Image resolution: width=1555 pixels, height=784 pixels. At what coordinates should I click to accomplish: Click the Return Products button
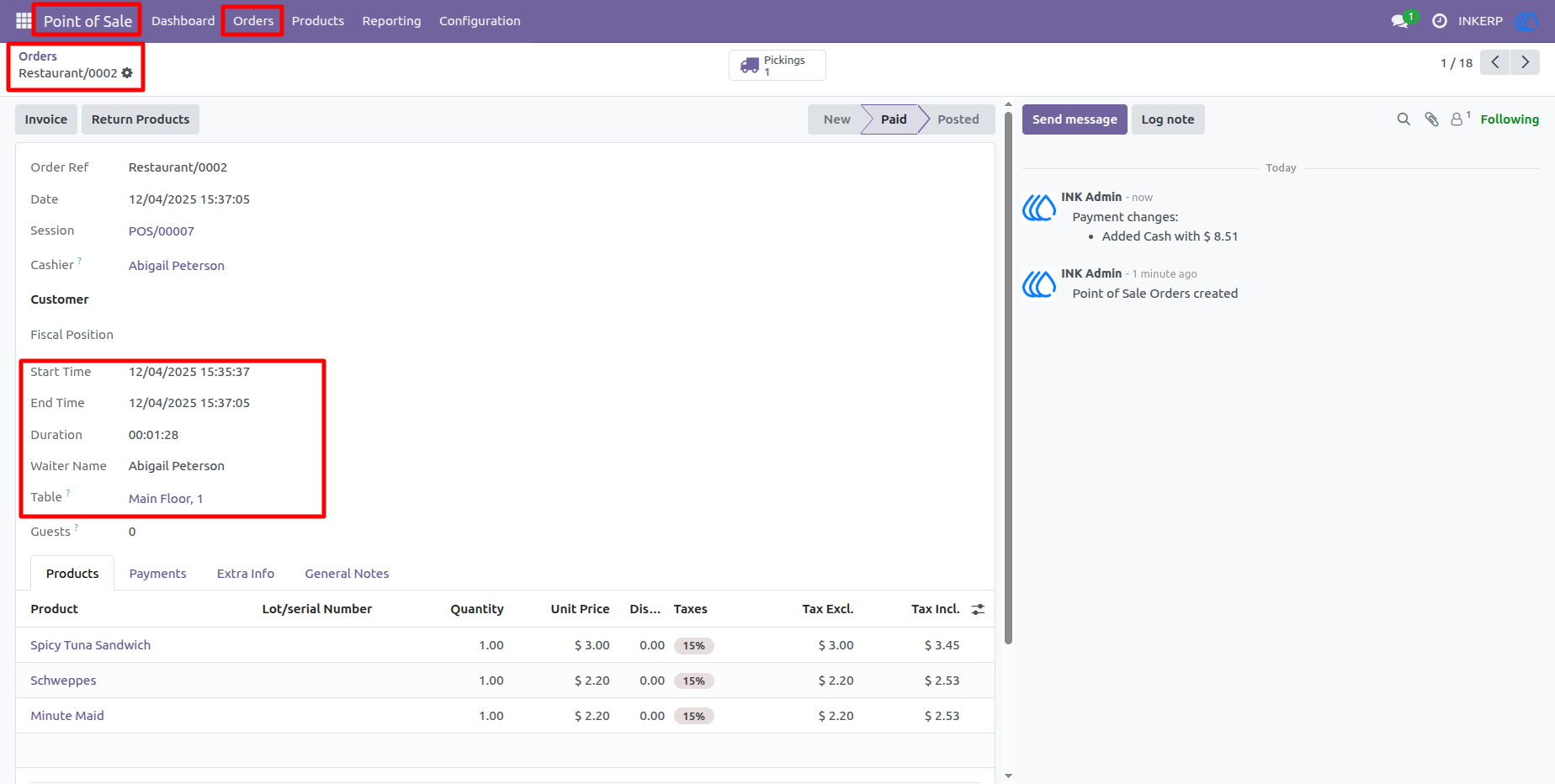[141, 119]
